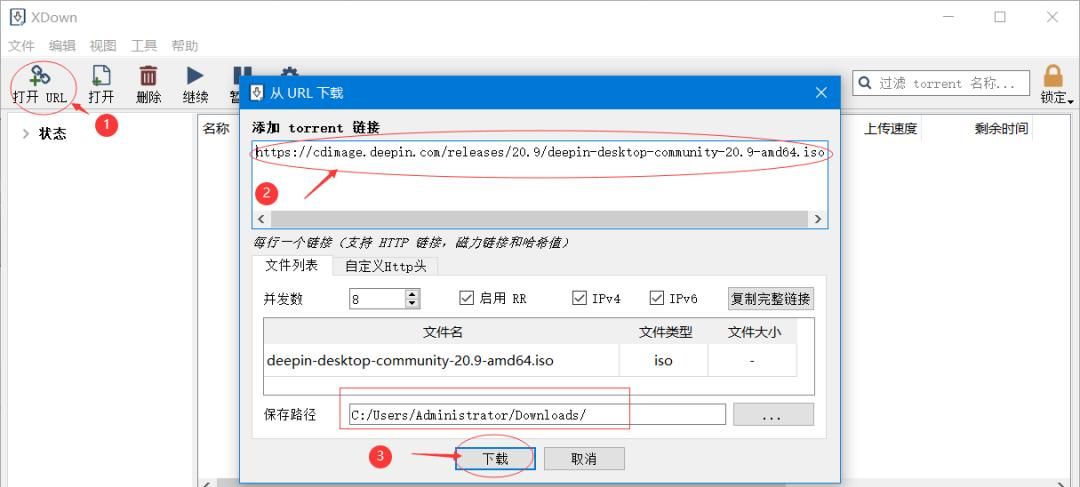Click the 保存路径 input field
This screenshot has width=1080, height=487.
[x=537, y=415]
